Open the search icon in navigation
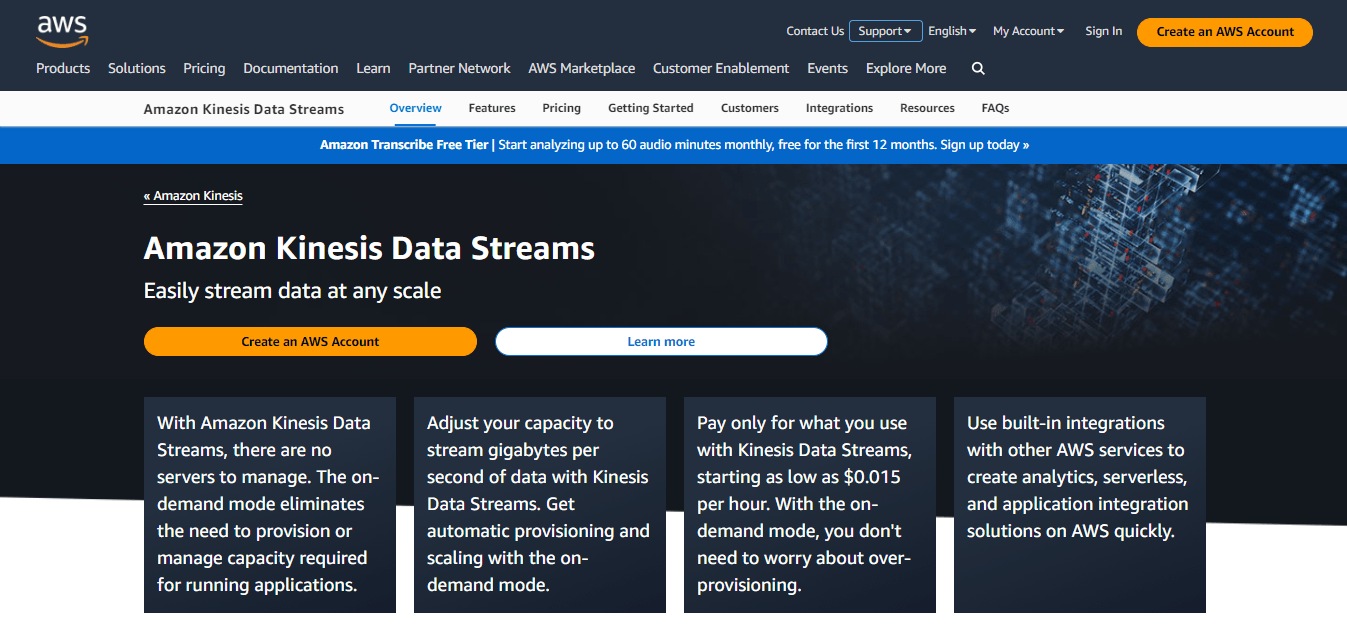1347x637 pixels. (x=977, y=68)
